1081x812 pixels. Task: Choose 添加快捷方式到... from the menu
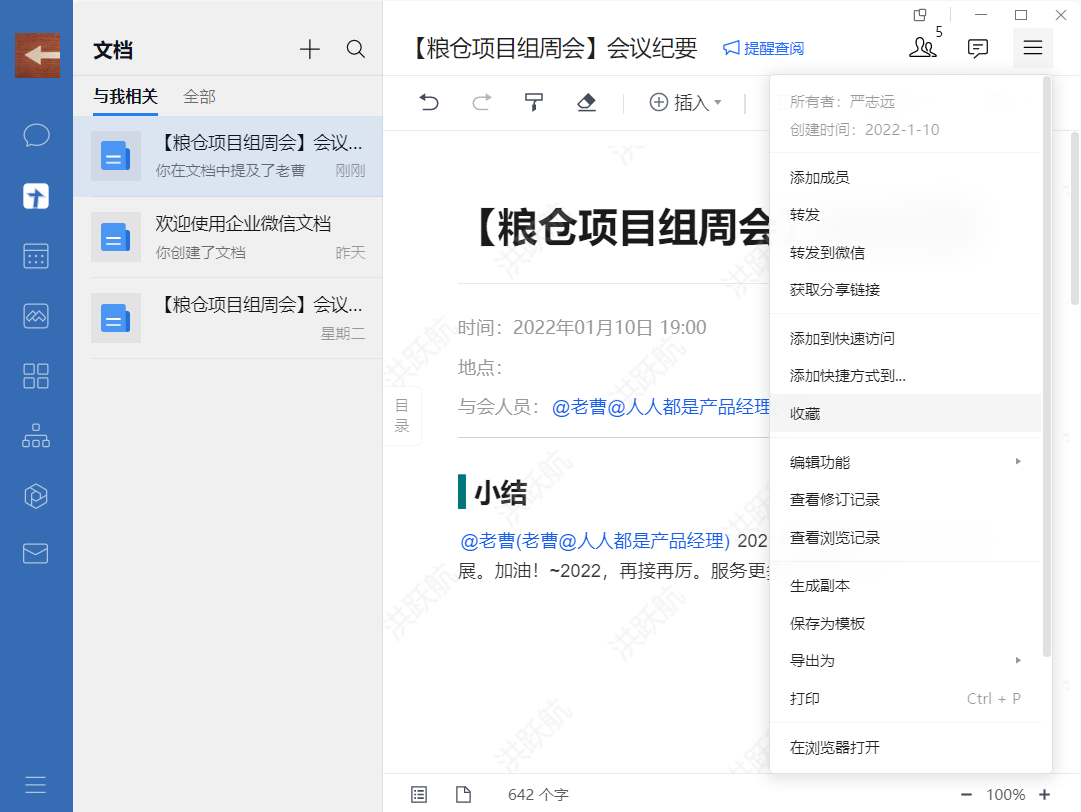click(905, 376)
